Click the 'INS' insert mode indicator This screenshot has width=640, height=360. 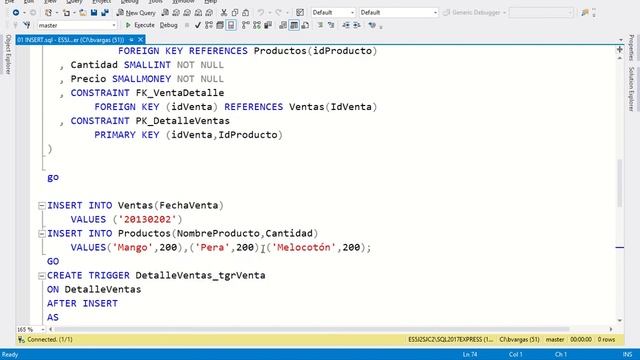click(627, 354)
